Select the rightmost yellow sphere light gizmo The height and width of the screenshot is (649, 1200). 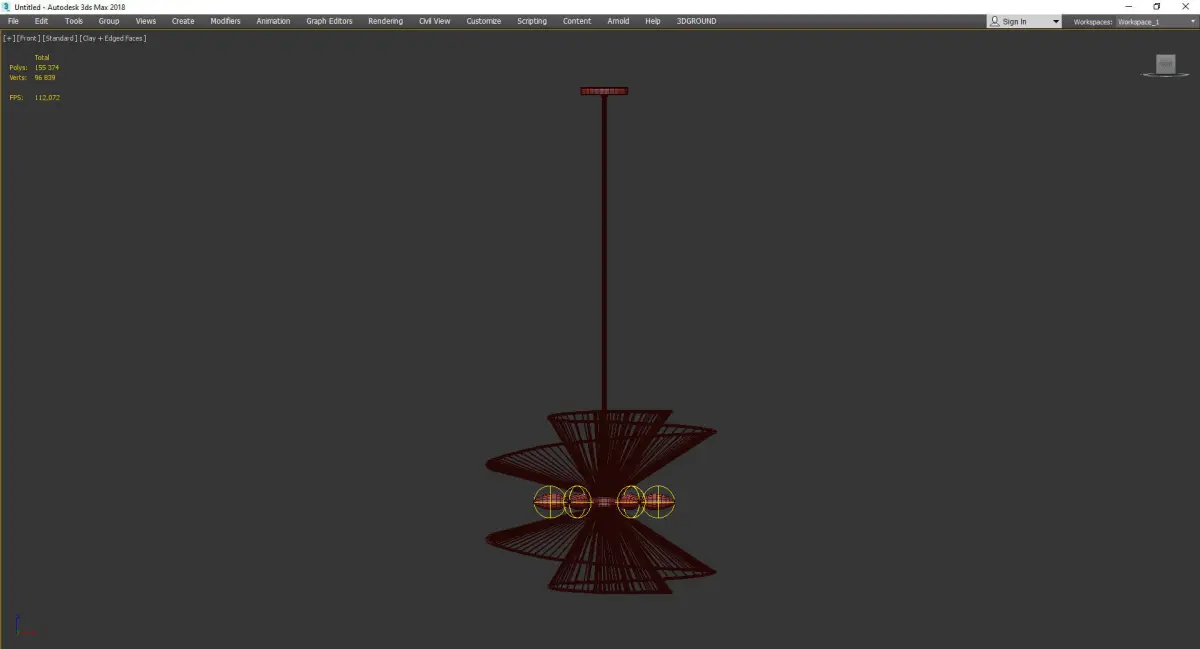click(658, 502)
